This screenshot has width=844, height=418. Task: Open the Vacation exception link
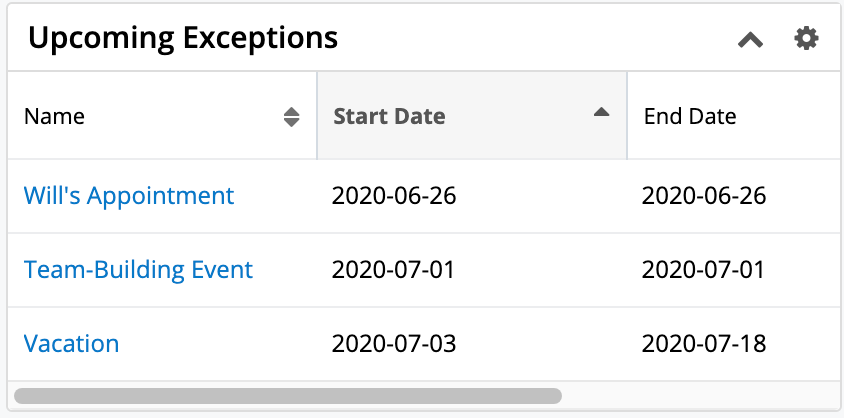coord(71,344)
